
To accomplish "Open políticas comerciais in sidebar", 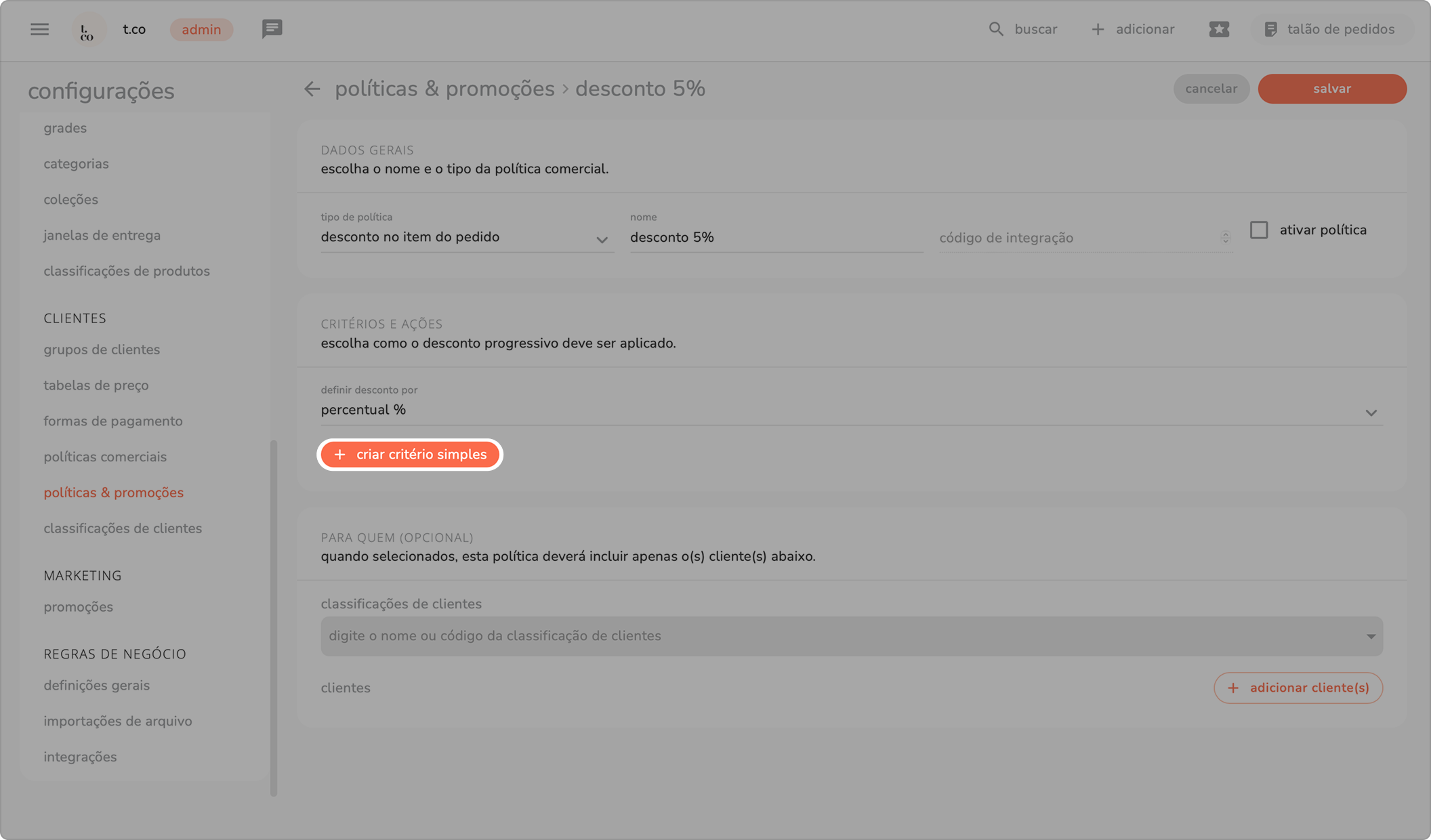I will (105, 457).
